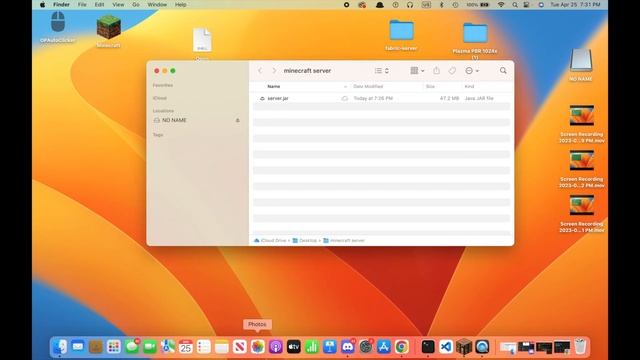The image size is (640, 360).
Task: Open the Apple menu
Action: [x=42, y=4]
